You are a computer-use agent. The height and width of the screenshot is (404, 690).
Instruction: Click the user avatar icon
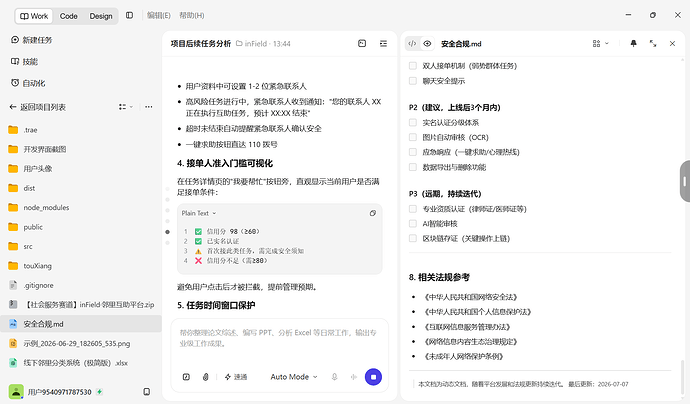(16, 392)
